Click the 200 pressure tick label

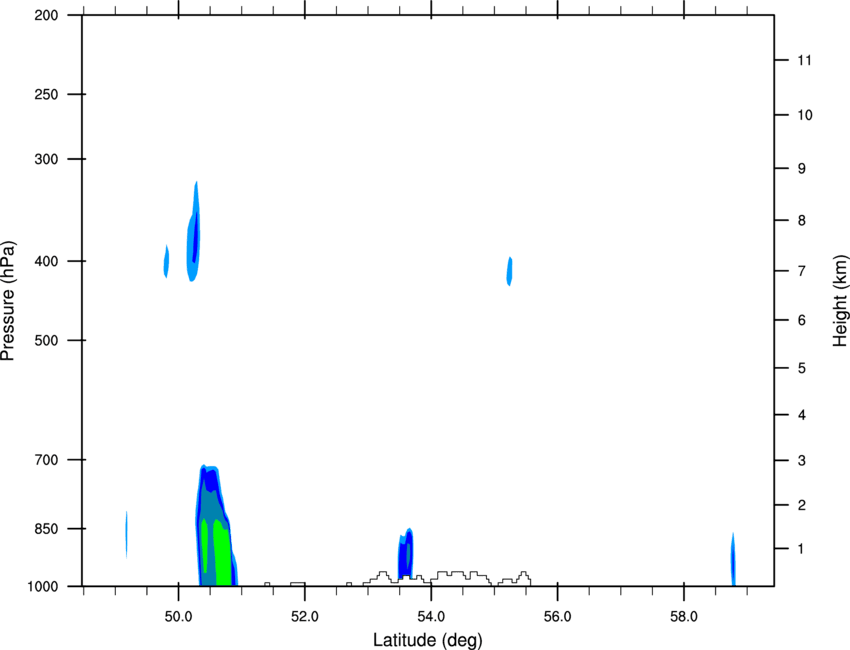coord(47,15)
